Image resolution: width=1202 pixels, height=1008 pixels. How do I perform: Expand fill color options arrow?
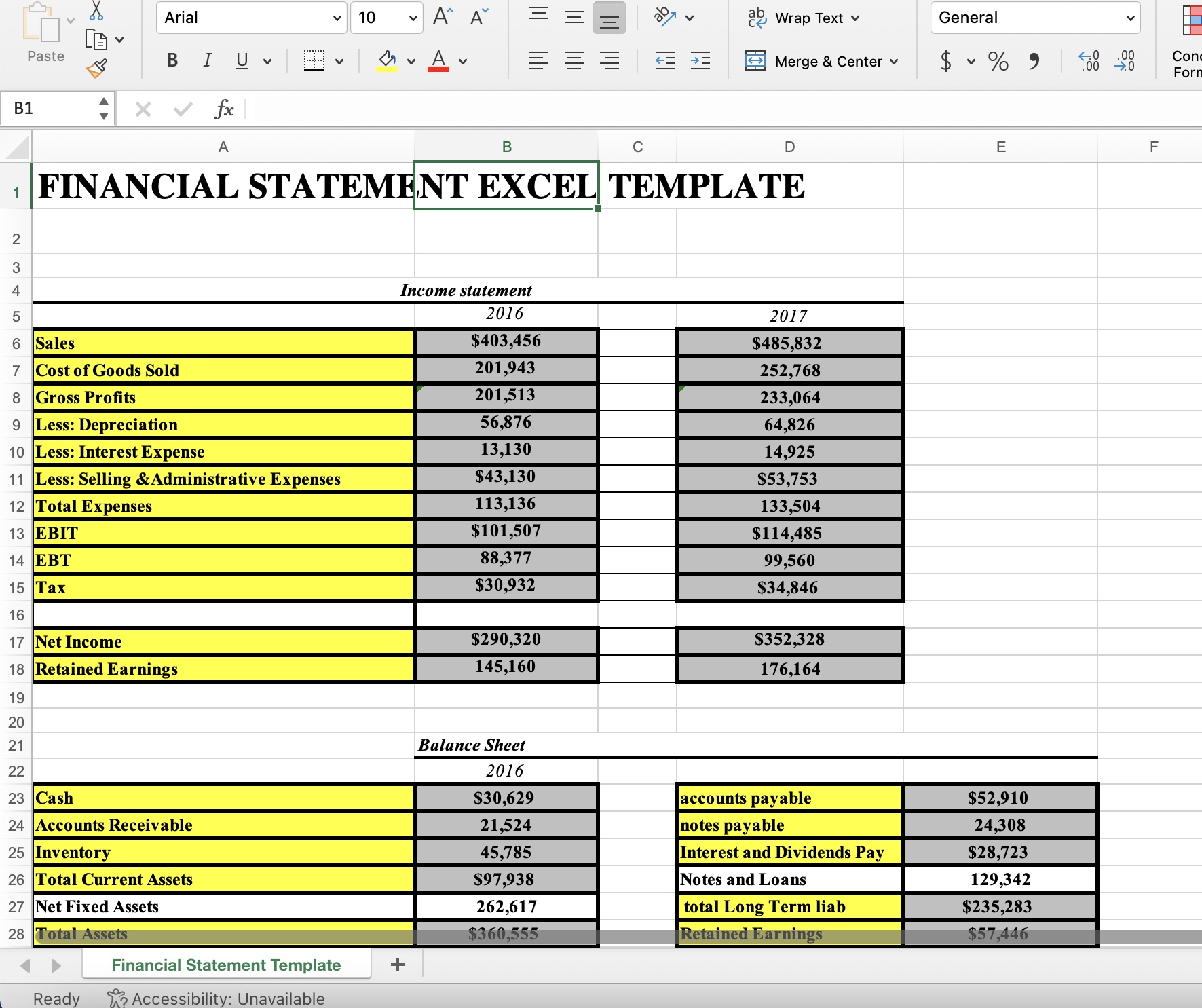coord(411,62)
